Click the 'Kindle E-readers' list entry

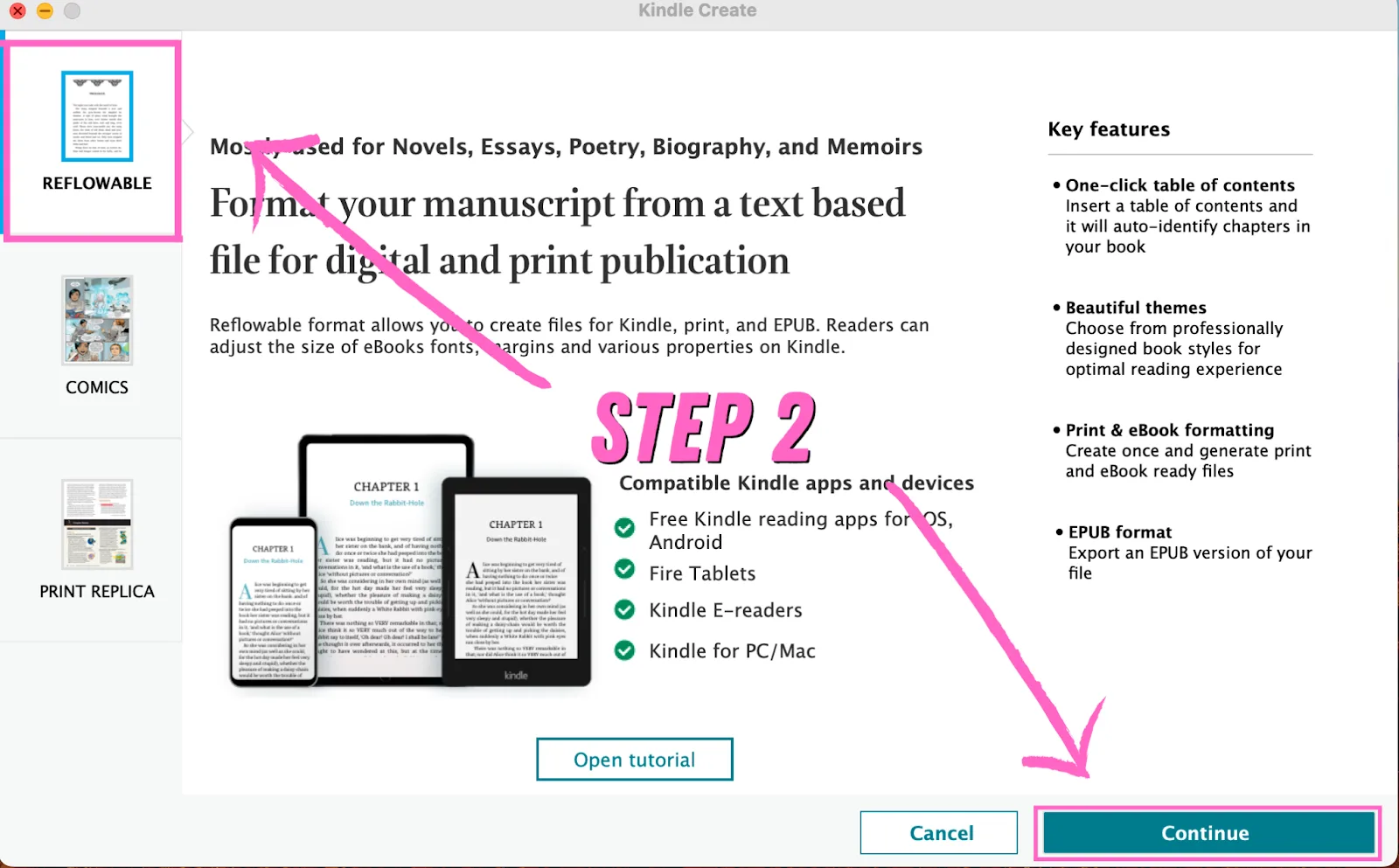click(726, 610)
